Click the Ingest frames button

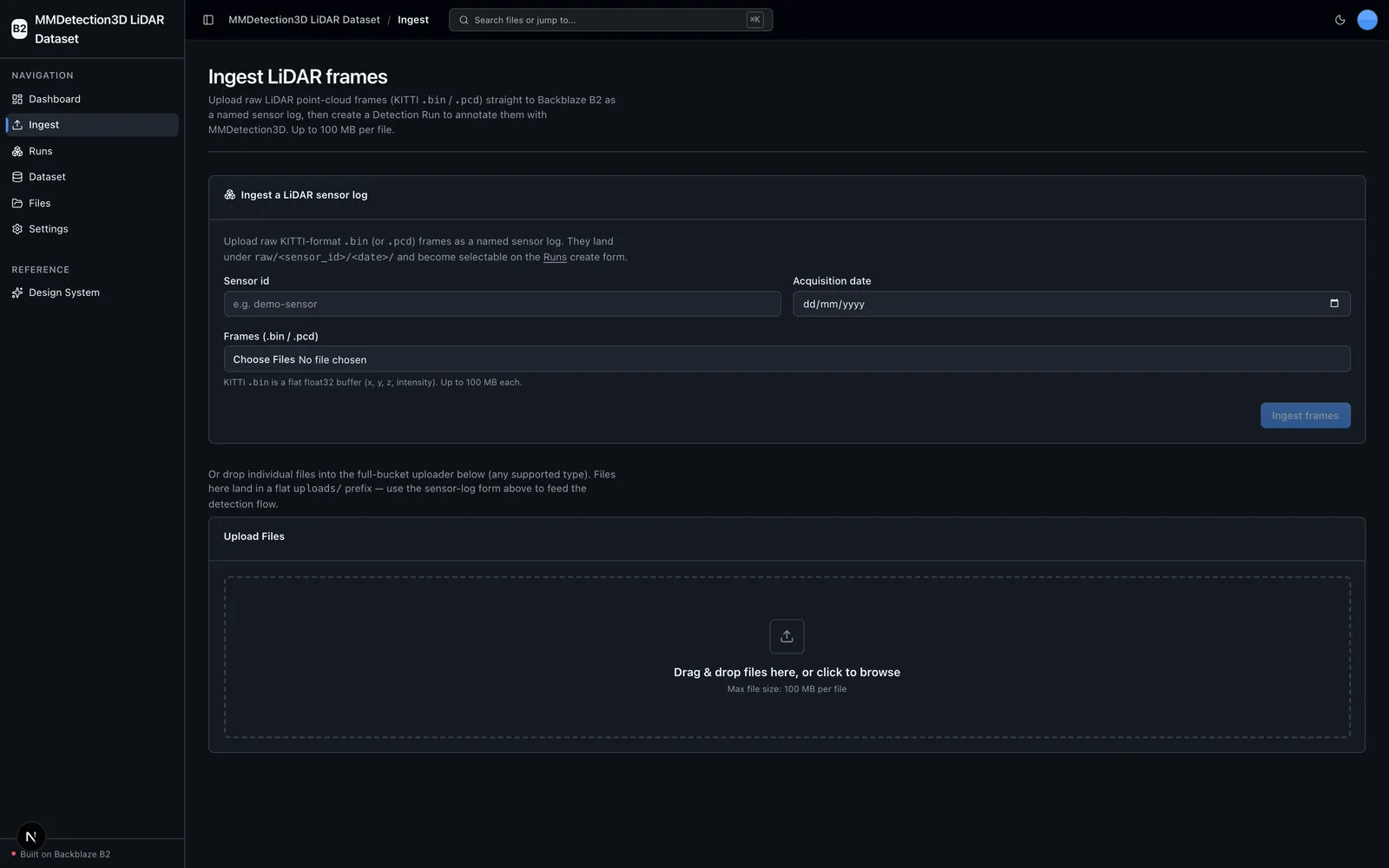(x=1305, y=416)
